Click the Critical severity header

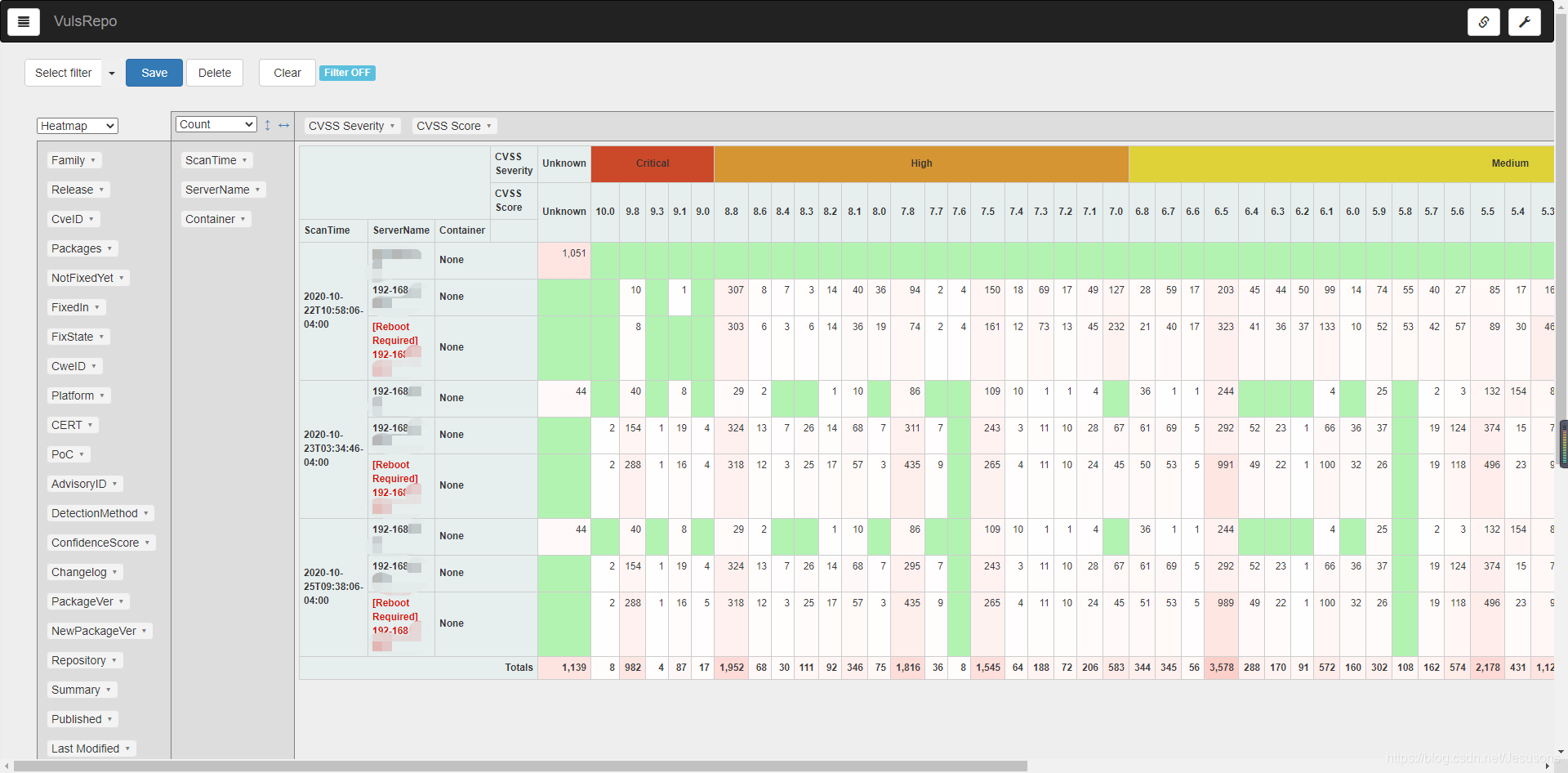[653, 163]
